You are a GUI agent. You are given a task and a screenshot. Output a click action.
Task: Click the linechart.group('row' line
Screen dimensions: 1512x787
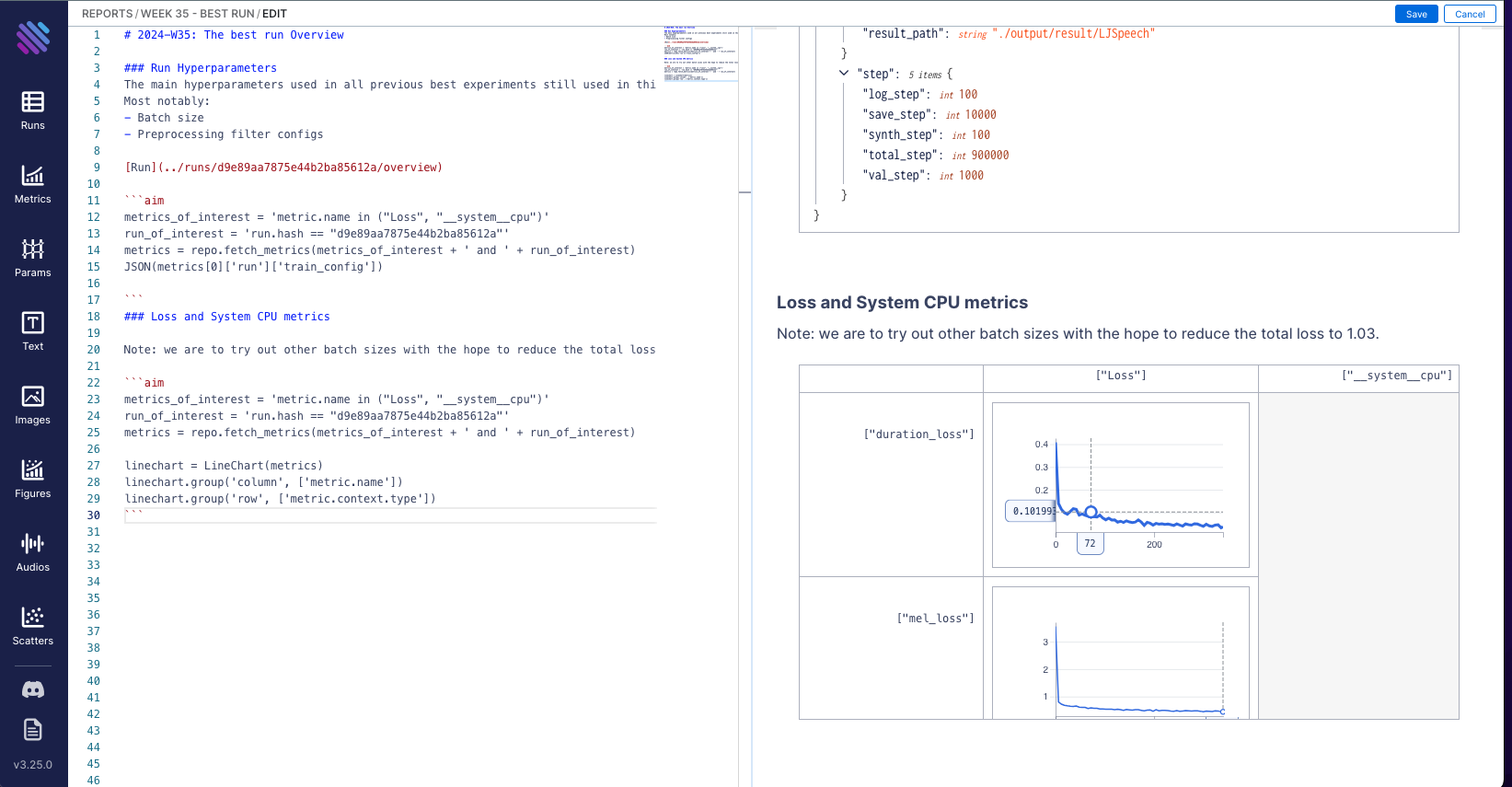coord(280,499)
